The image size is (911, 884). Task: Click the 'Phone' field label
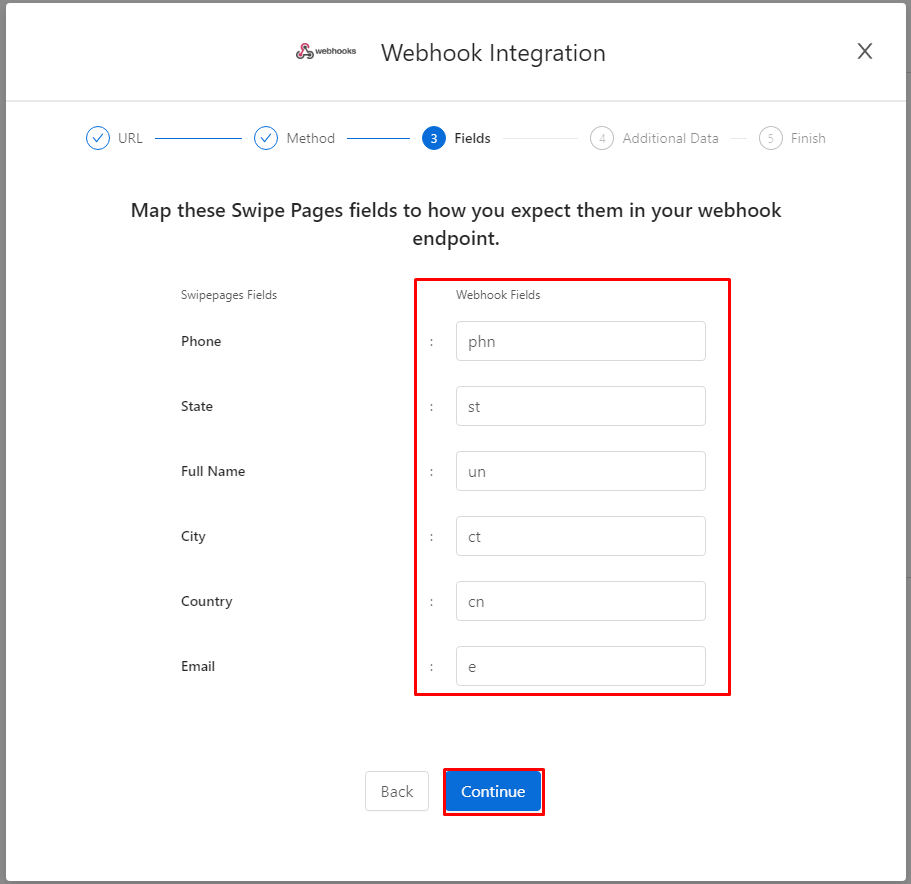[x=201, y=341]
